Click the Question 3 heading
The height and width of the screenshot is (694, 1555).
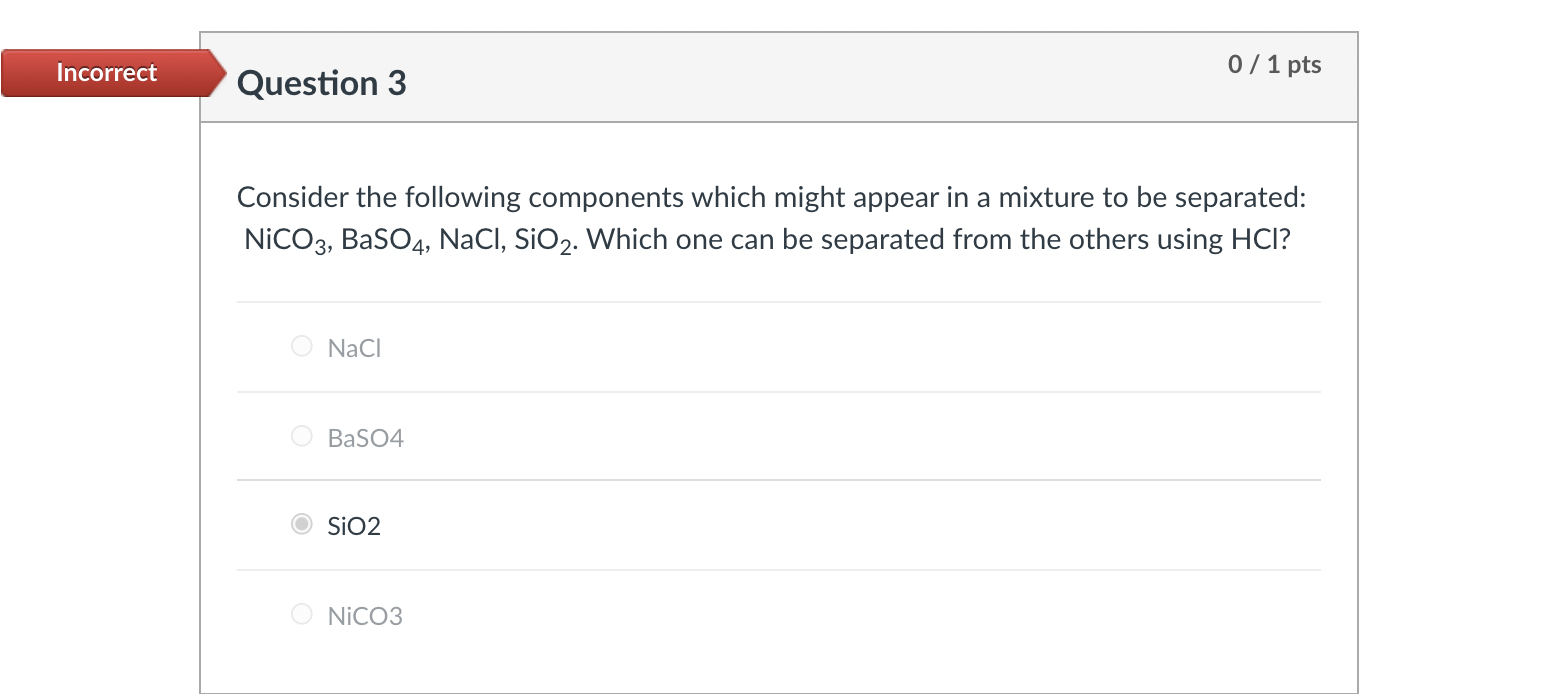pyautogui.click(x=321, y=83)
